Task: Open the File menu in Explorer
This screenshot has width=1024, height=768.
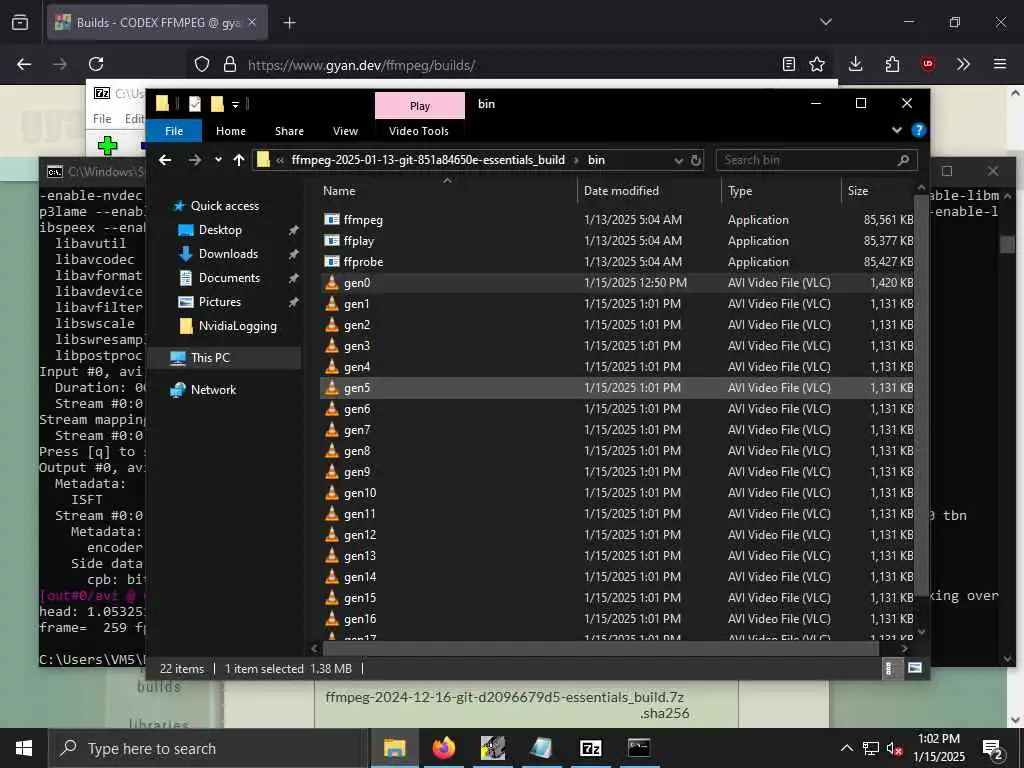Action: (x=174, y=131)
